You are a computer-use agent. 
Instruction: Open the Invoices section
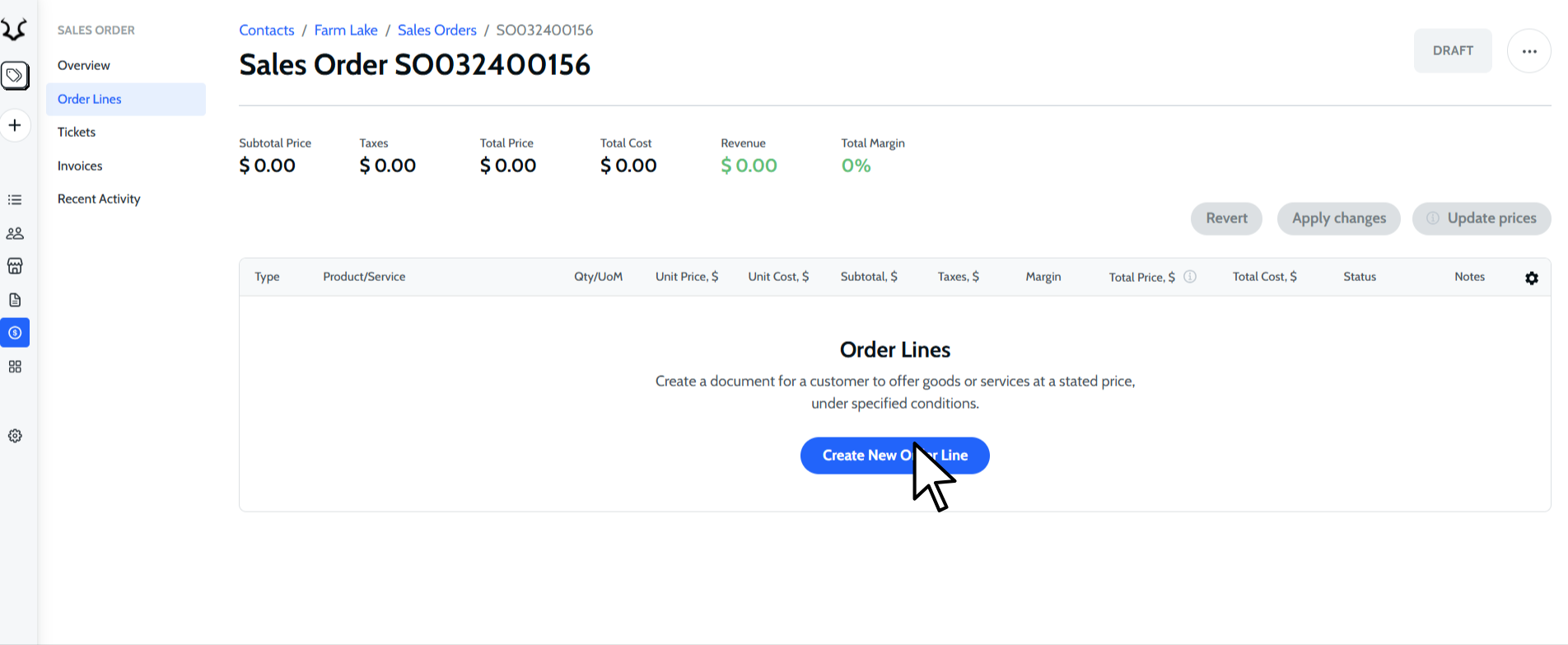(x=80, y=166)
